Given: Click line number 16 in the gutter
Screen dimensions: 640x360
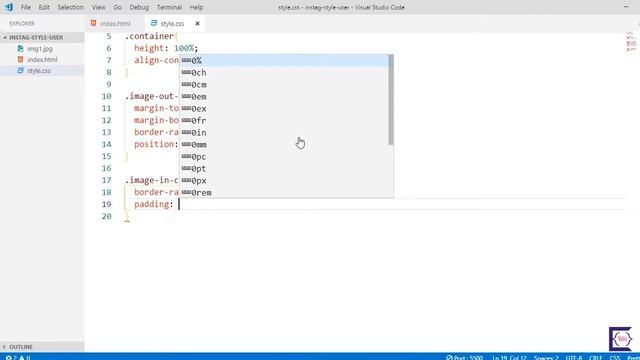Looking at the screenshot, I should click(x=107, y=168).
